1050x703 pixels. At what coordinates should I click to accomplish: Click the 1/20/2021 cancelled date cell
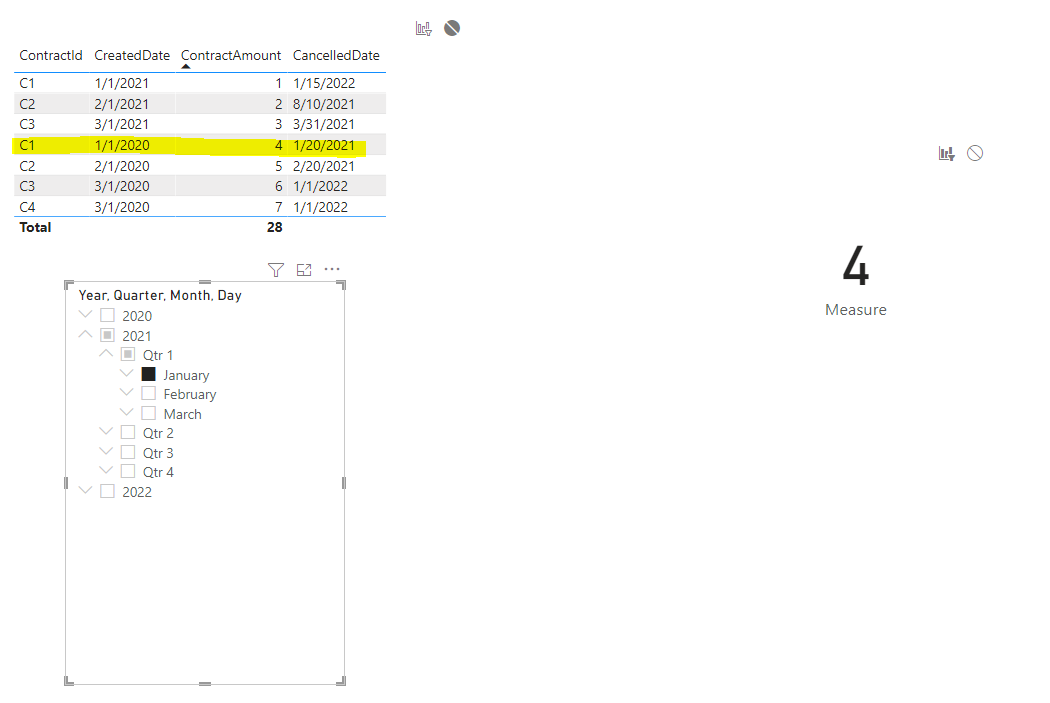(x=324, y=145)
